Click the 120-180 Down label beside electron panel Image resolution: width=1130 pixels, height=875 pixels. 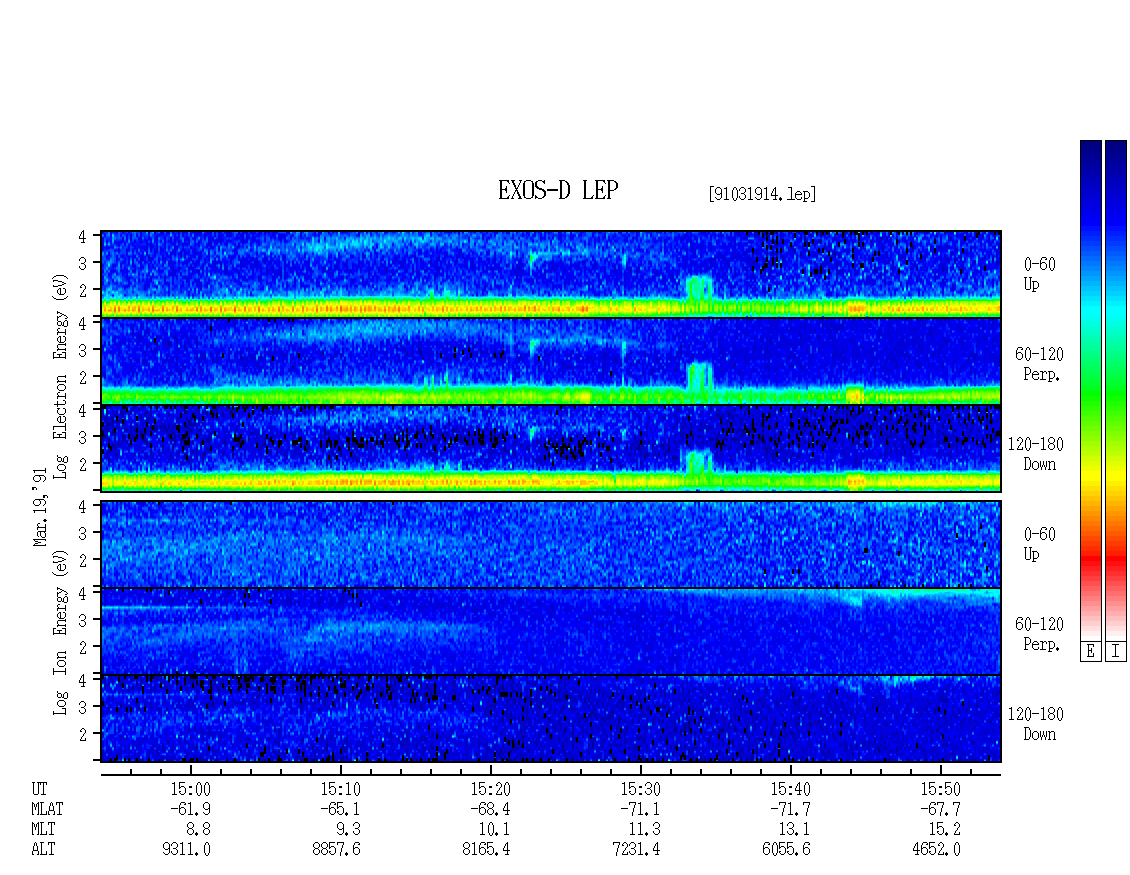[x=1036, y=454]
